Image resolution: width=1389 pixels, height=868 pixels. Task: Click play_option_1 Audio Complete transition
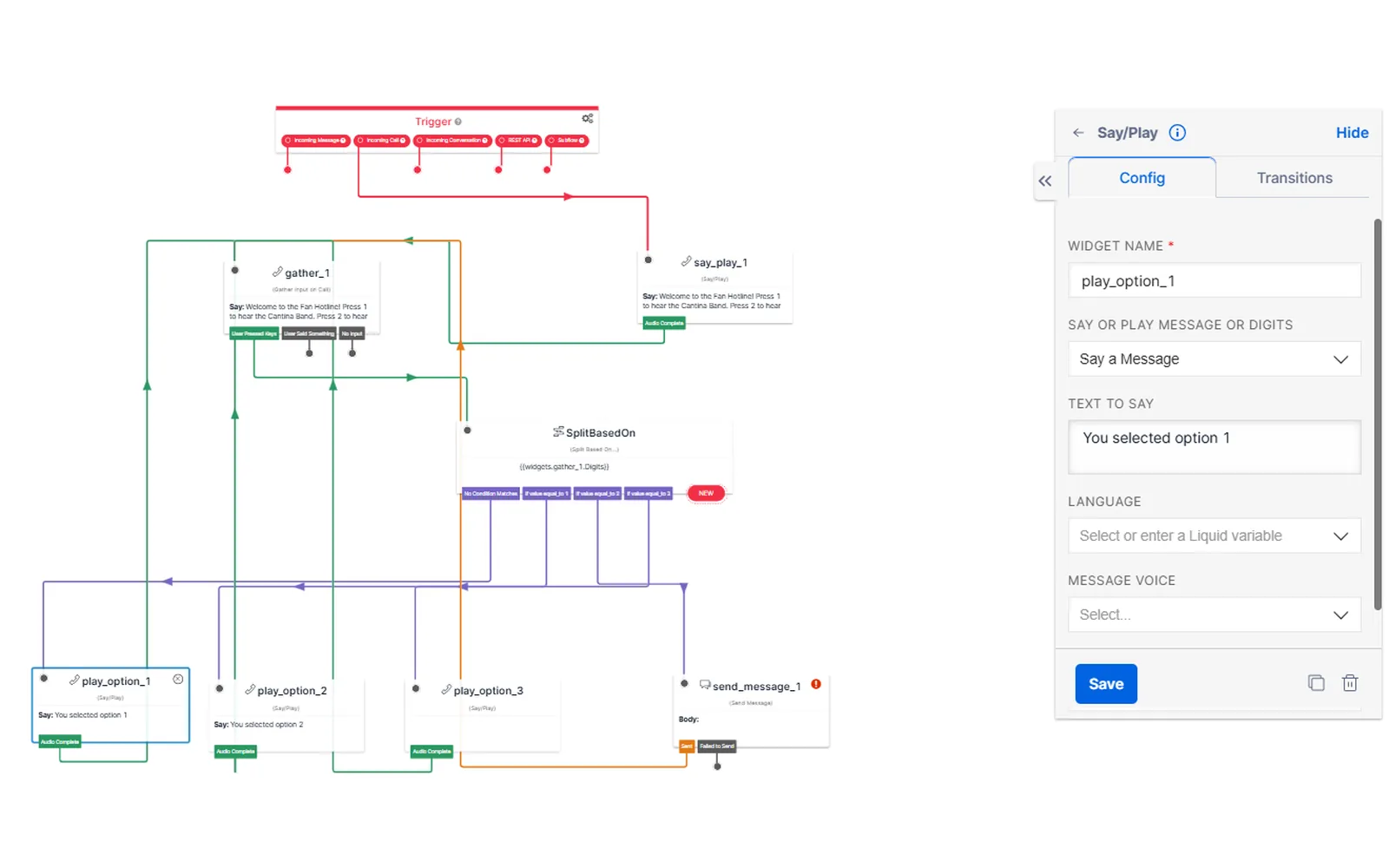(60, 741)
